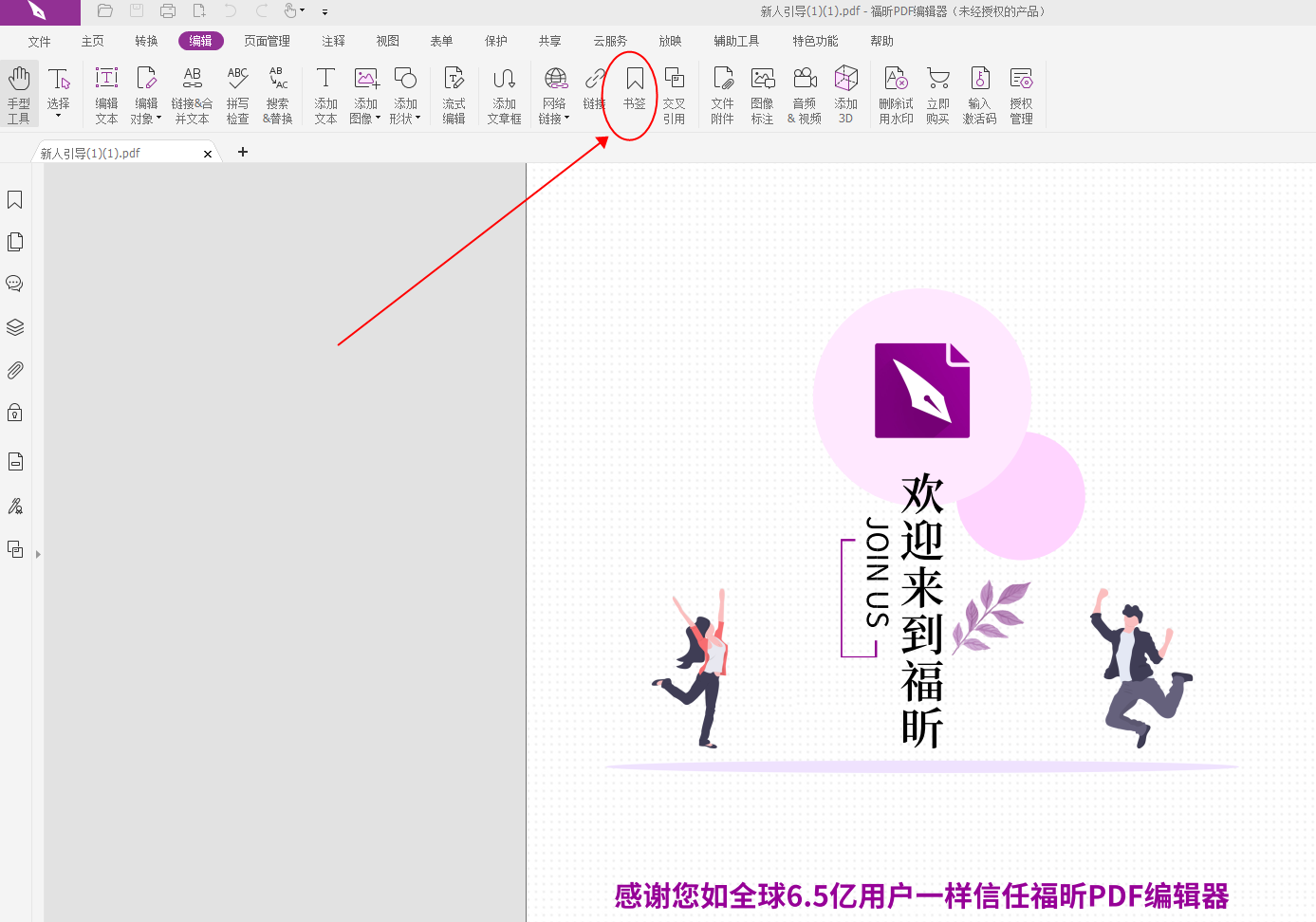Click the 输入激活码 activation code button
Screen dimensions: 1316x922
point(979,94)
